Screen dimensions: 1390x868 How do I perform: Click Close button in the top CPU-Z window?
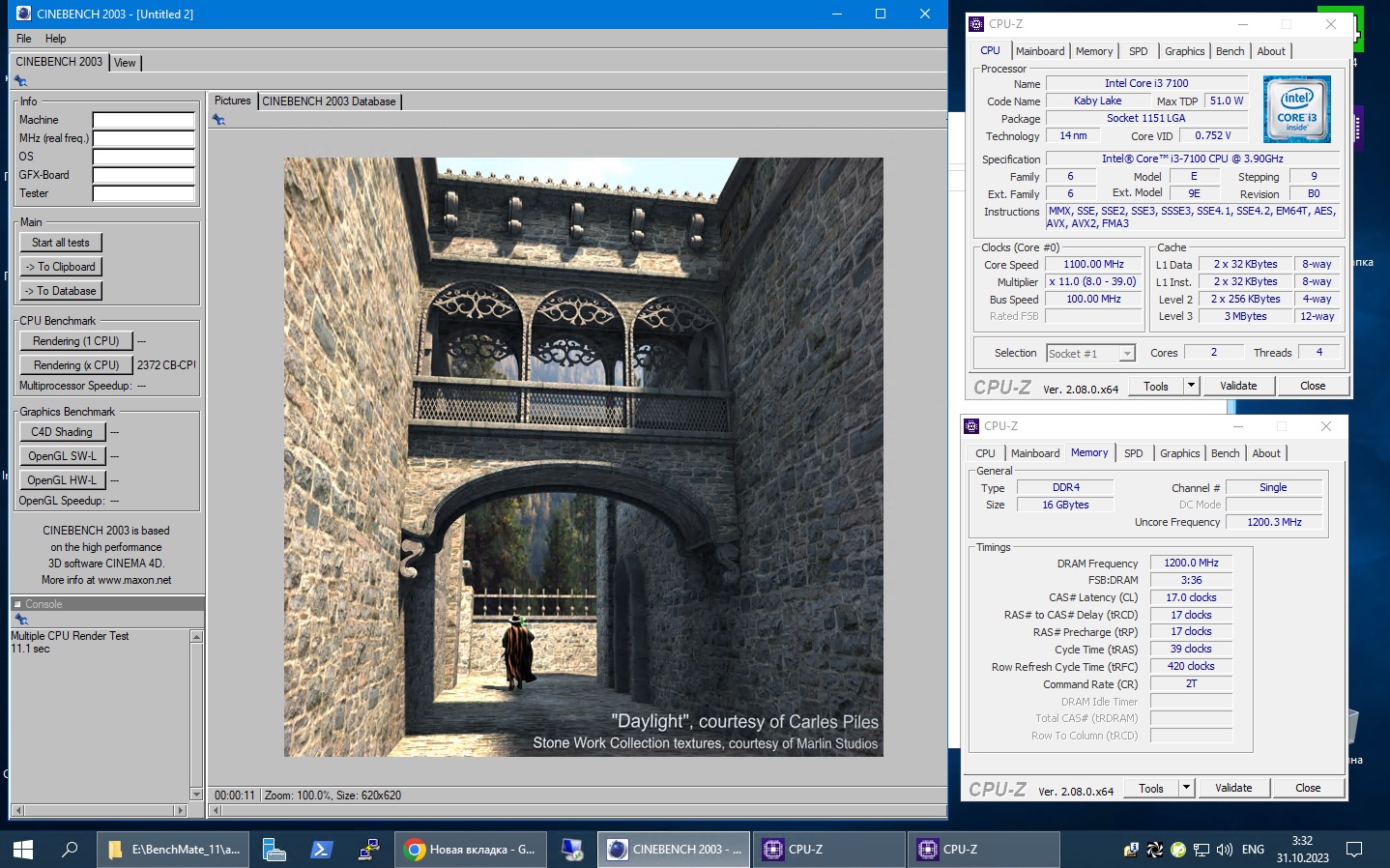tap(1313, 386)
